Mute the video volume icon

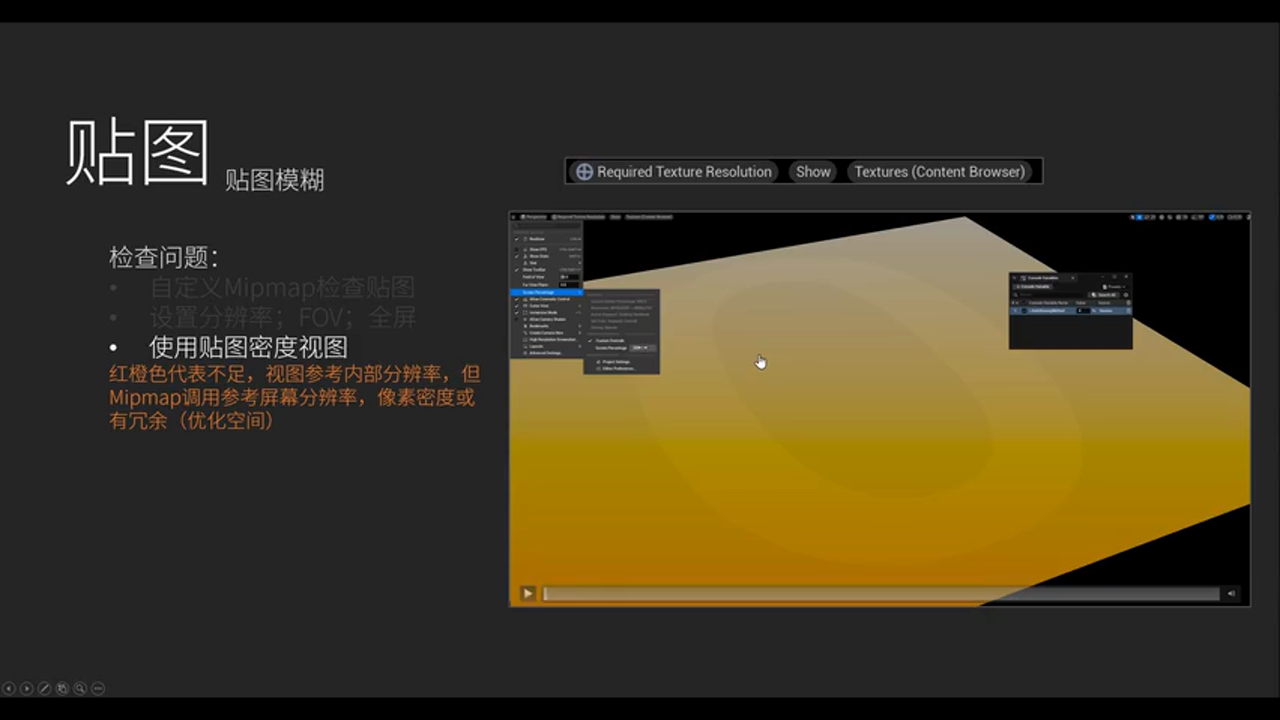(x=1232, y=593)
